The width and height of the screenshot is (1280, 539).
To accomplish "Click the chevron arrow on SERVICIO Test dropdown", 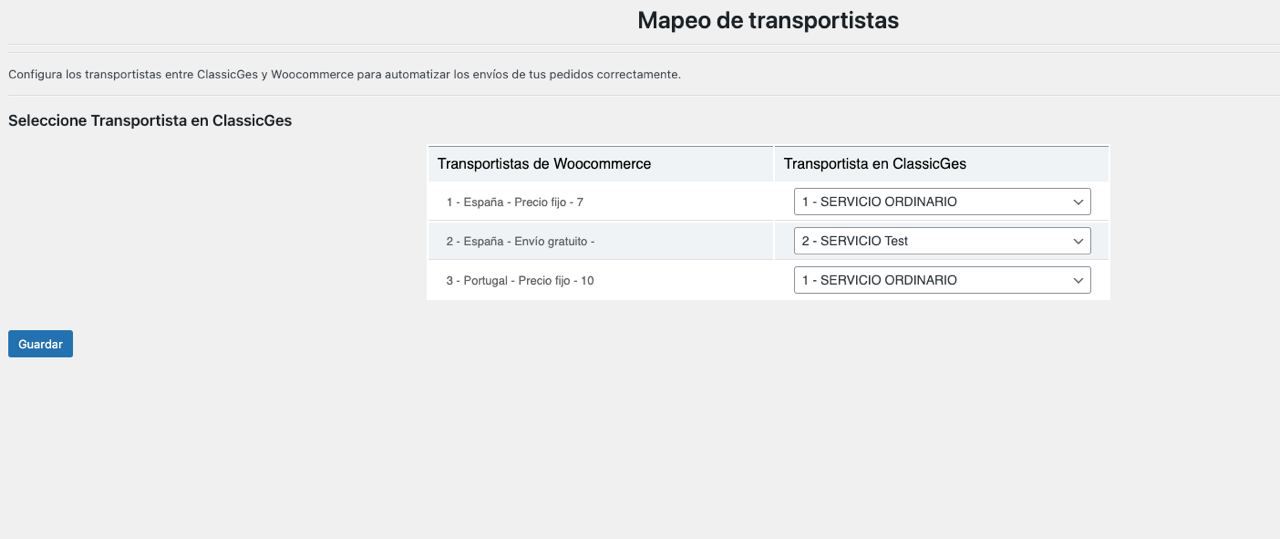I will click(x=1078, y=241).
